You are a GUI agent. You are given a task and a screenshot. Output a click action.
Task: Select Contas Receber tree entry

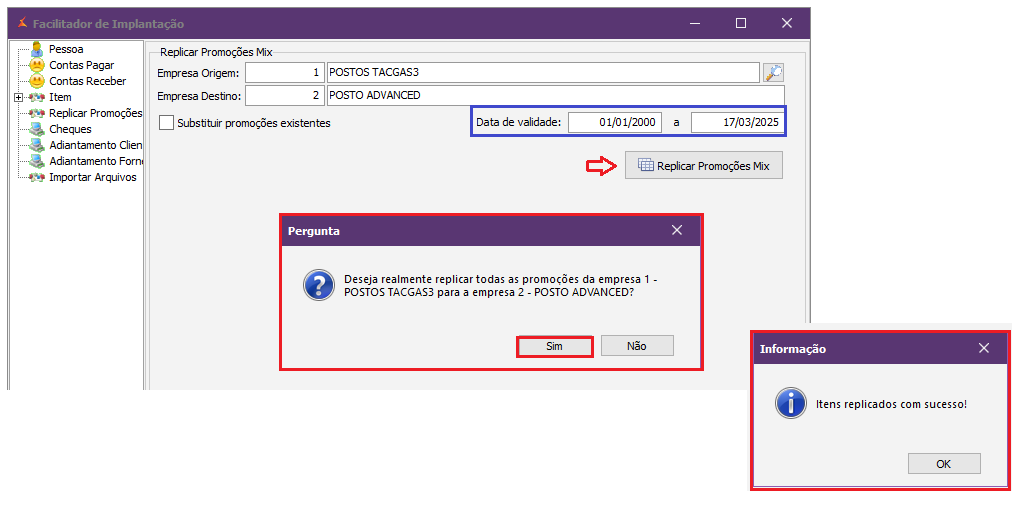pos(87,81)
